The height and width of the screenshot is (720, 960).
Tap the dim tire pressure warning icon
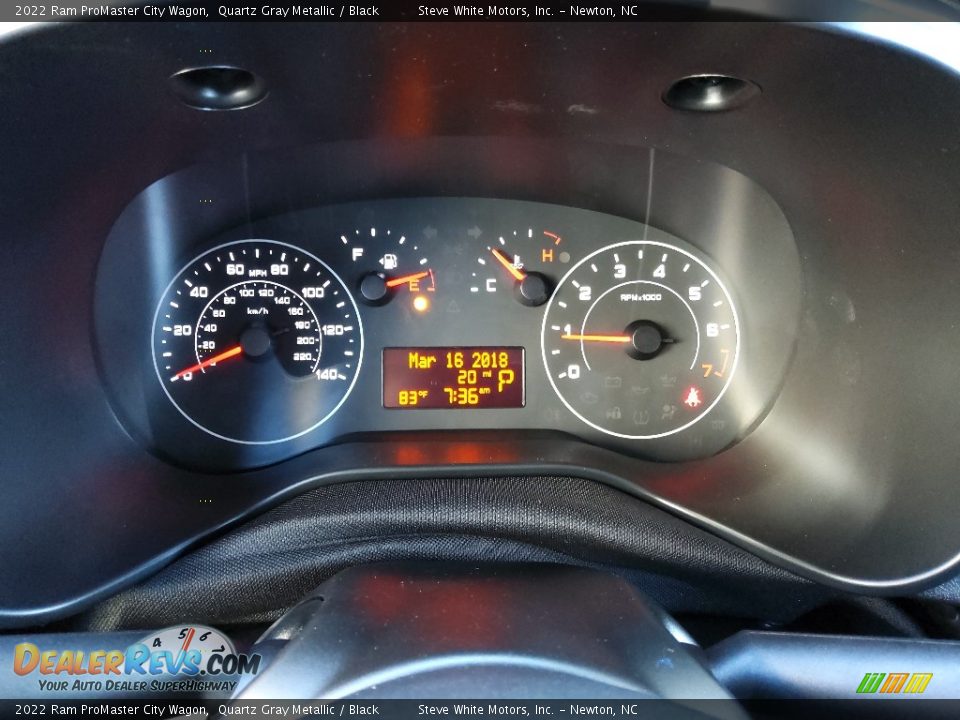[641, 416]
